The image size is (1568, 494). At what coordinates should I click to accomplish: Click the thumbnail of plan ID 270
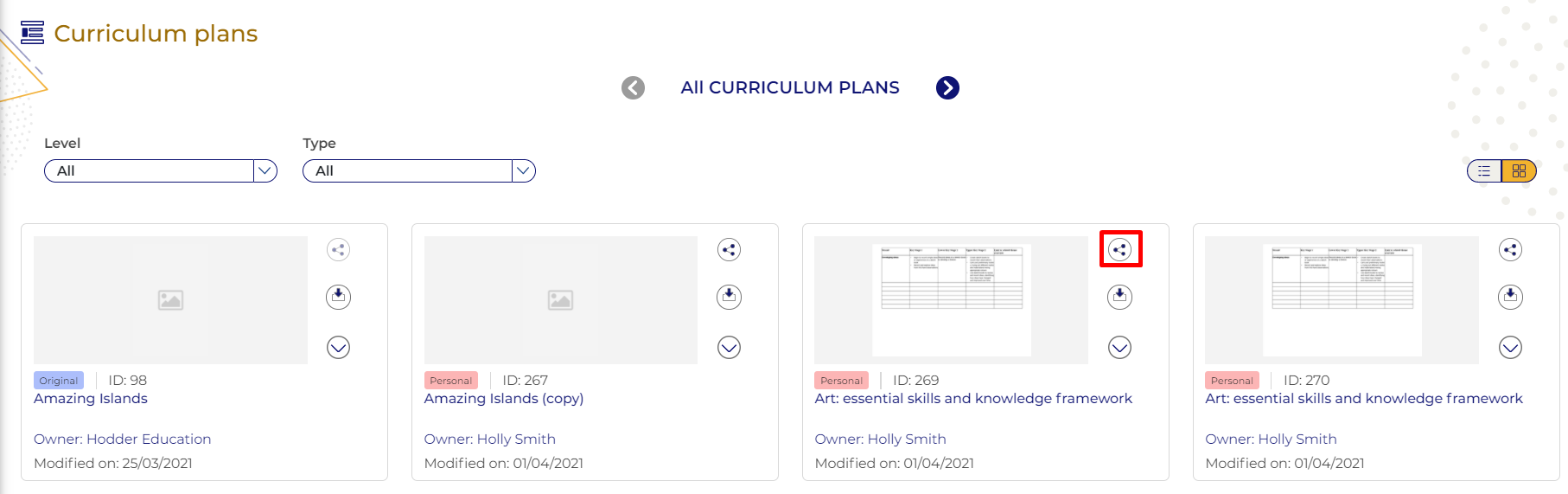click(1342, 299)
